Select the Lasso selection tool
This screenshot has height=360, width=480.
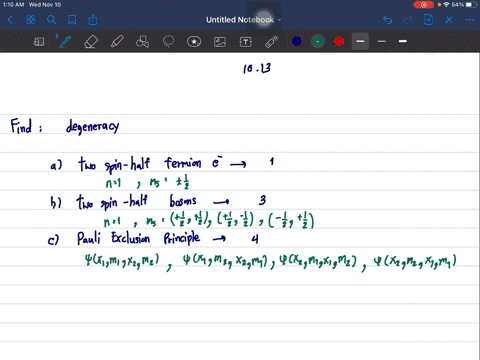click(x=168, y=42)
